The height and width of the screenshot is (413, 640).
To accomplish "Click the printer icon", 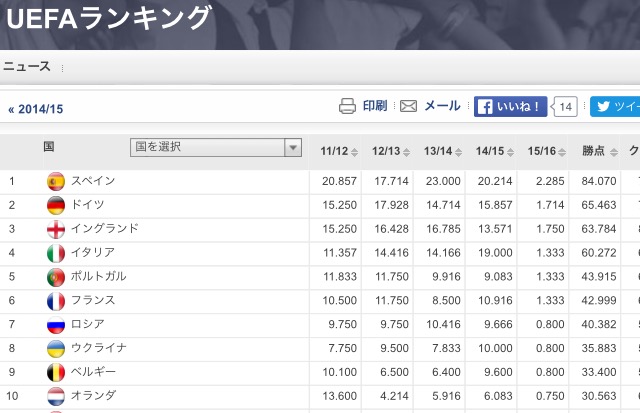I will pos(347,106).
